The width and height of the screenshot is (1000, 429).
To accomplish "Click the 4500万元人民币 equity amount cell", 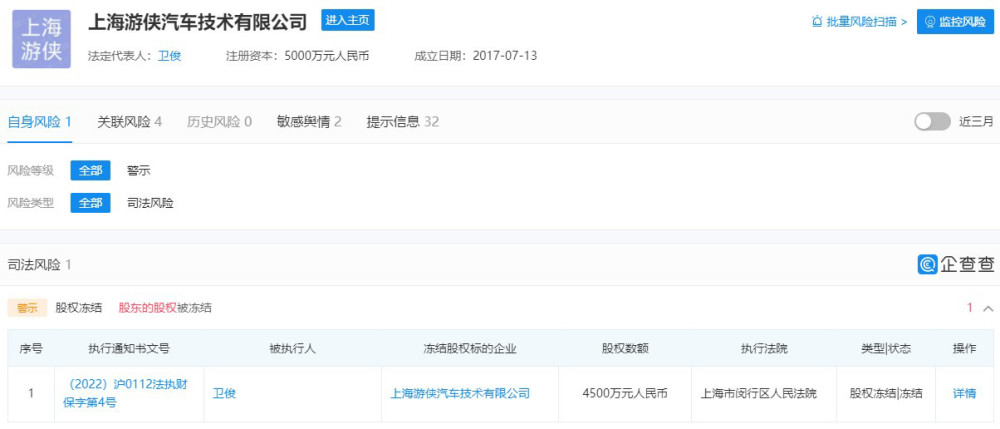I will [x=625, y=393].
